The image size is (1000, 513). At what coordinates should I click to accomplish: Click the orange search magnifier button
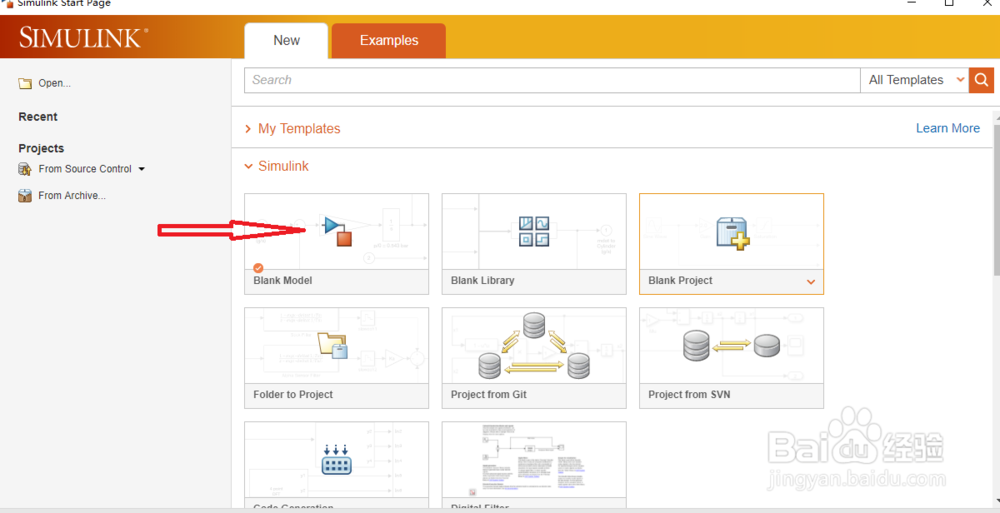pos(981,80)
